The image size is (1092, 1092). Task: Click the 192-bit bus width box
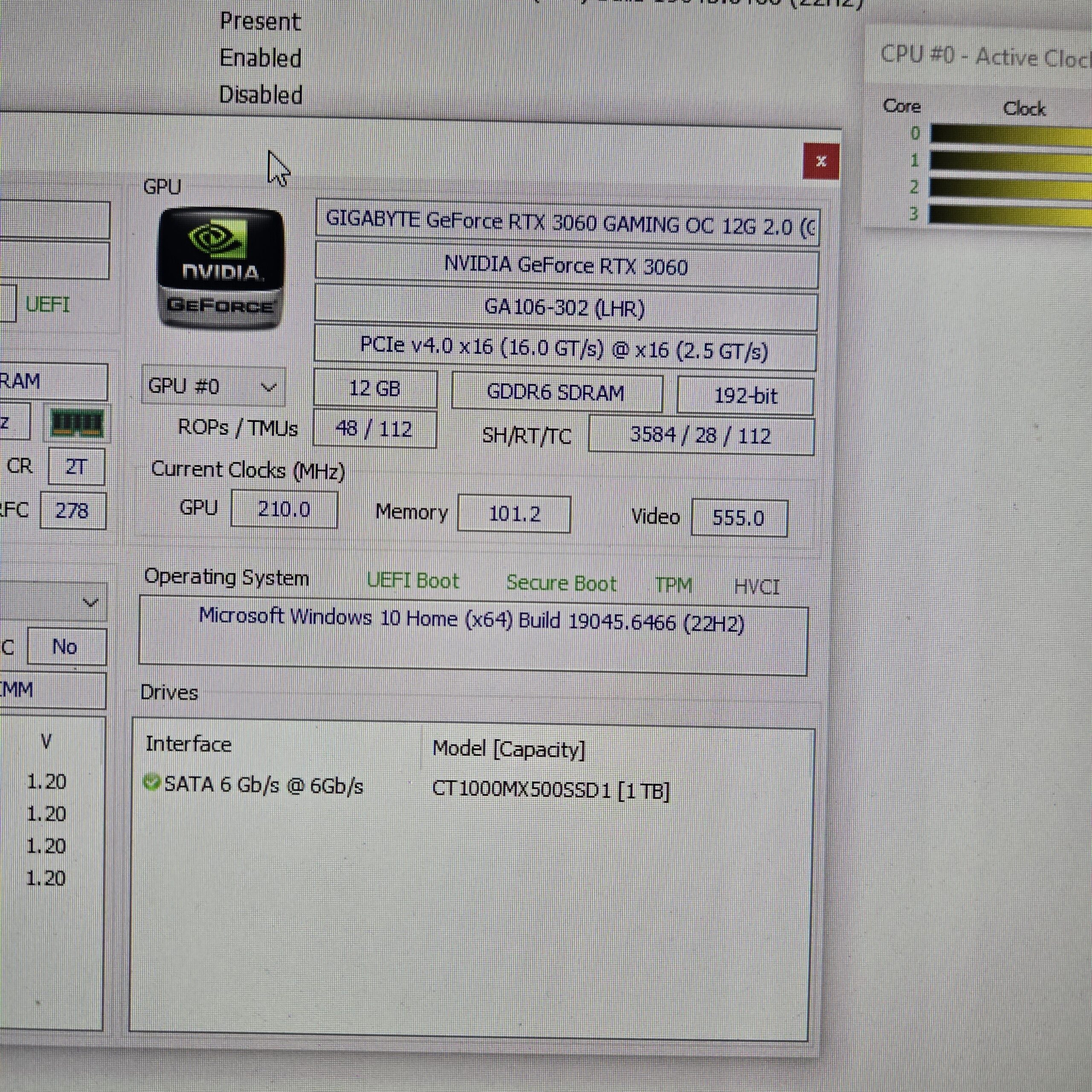[x=745, y=396]
